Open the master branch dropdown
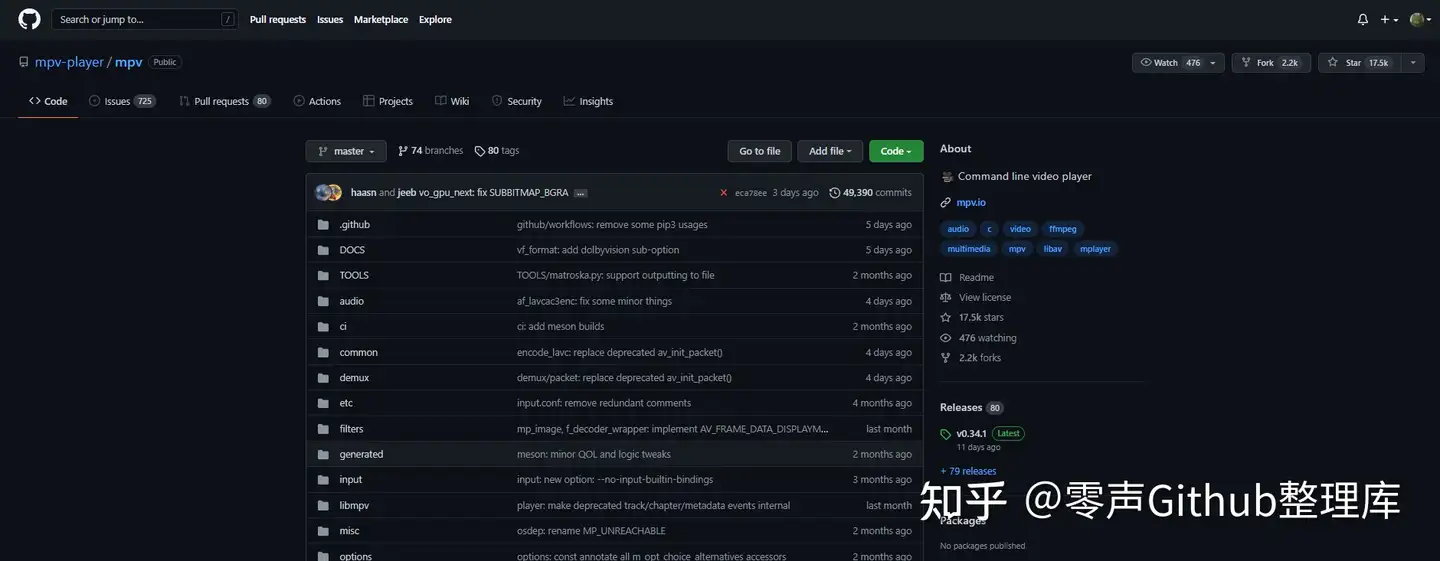Viewport: 1440px width, 561px height. coord(346,151)
